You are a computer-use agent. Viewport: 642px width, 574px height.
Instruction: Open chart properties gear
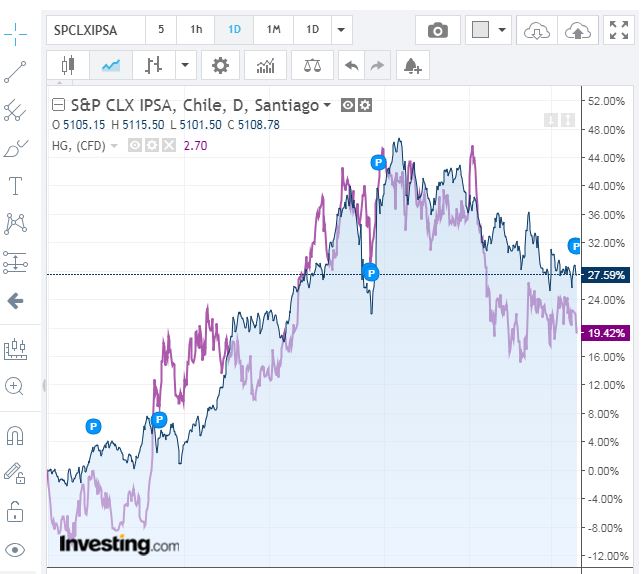point(220,65)
